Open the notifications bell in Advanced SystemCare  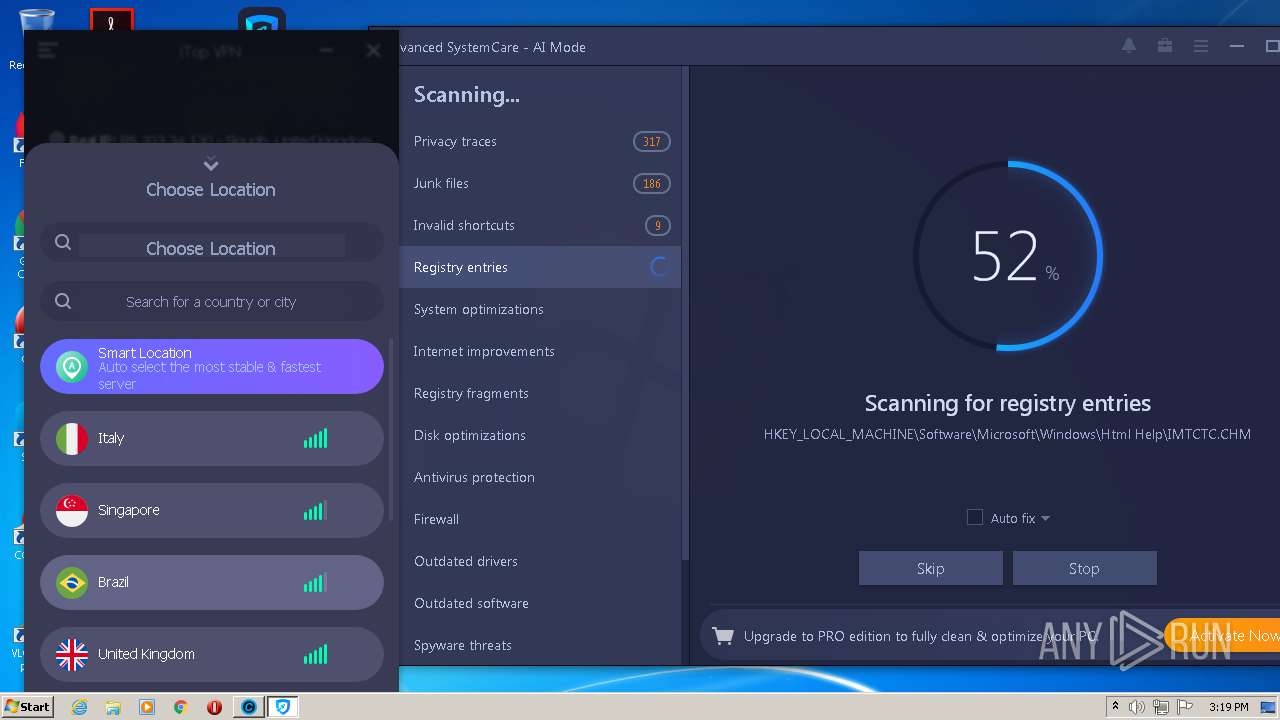(1129, 46)
